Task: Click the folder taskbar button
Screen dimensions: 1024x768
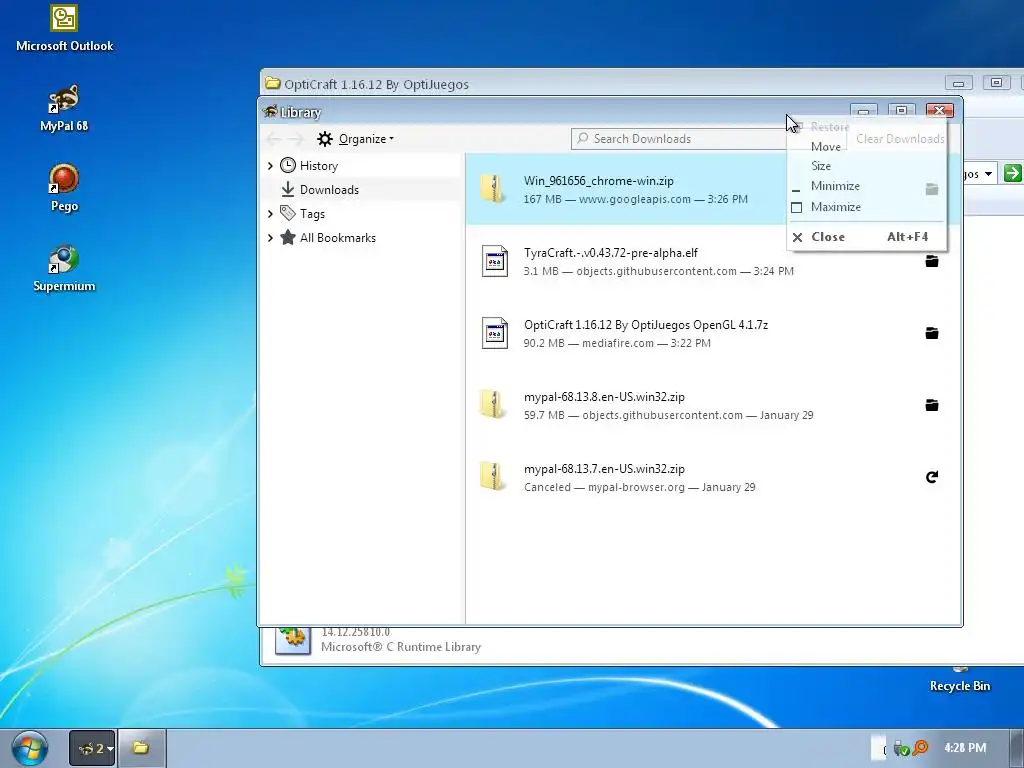Action: coord(141,748)
